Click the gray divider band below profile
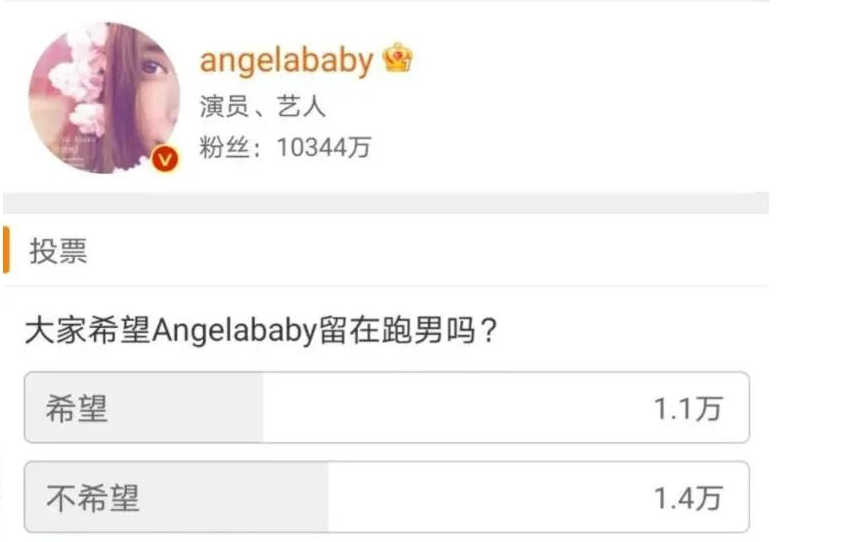Viewport: 841px width, 542px height. pyautogui.click(x=386, y=203)
